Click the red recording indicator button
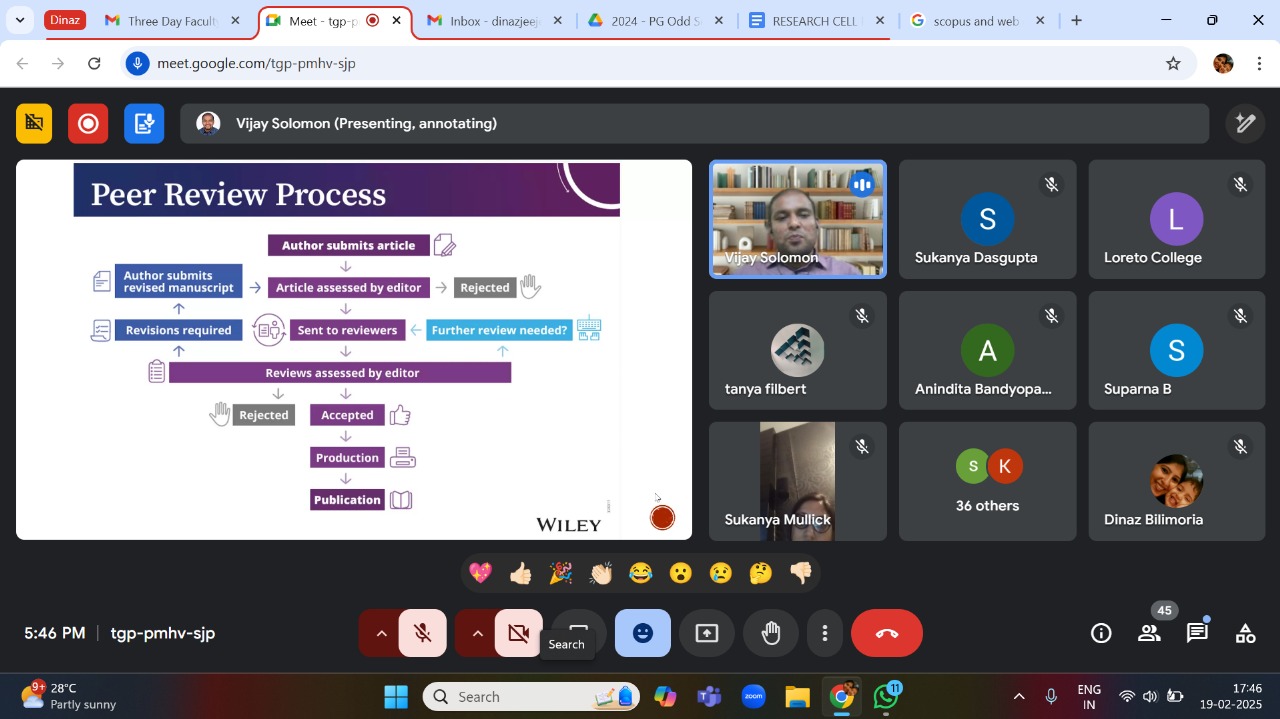This screenshot has width=1280, height=719. point(88,123)
